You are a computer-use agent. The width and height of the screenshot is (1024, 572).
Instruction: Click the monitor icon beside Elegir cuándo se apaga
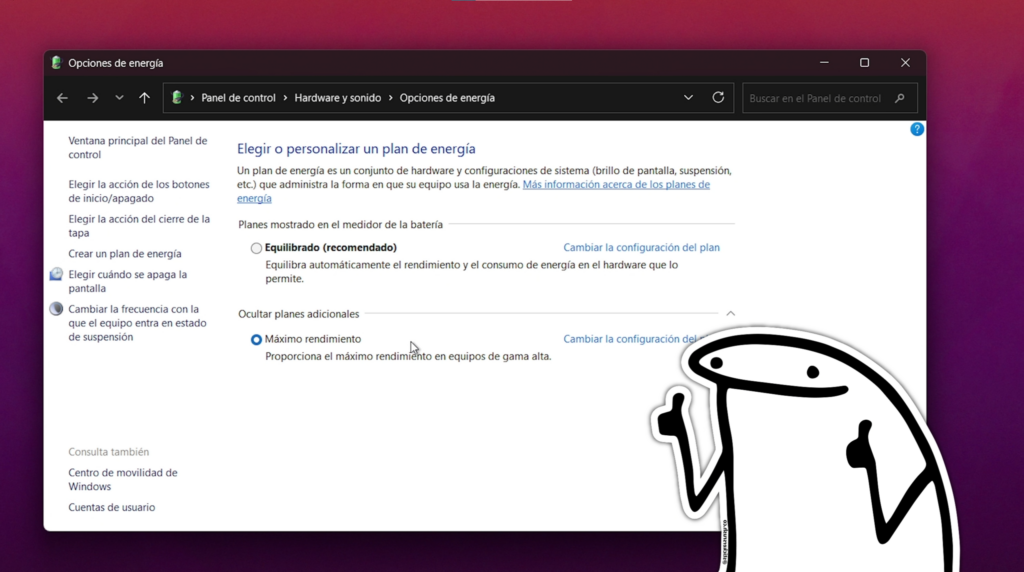tap(56, 275)
